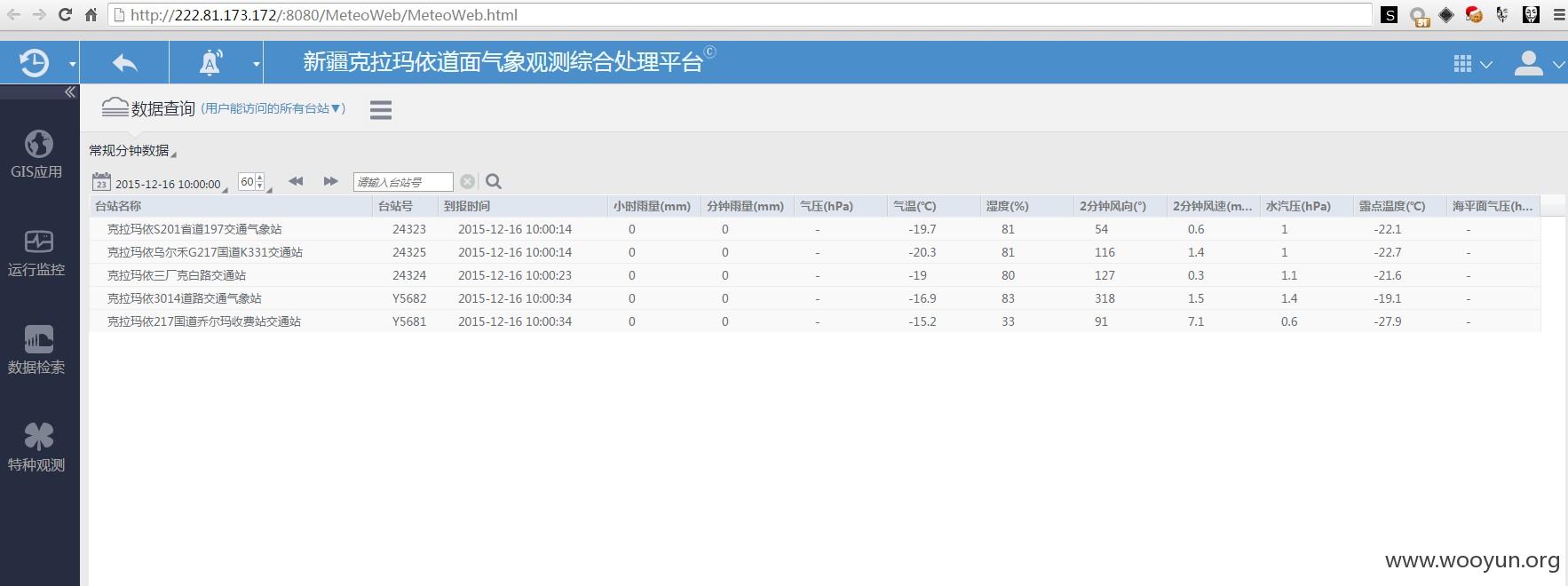Go to browser home icon
Viewport: 1568px width, 586px height.
coord(91,15)
